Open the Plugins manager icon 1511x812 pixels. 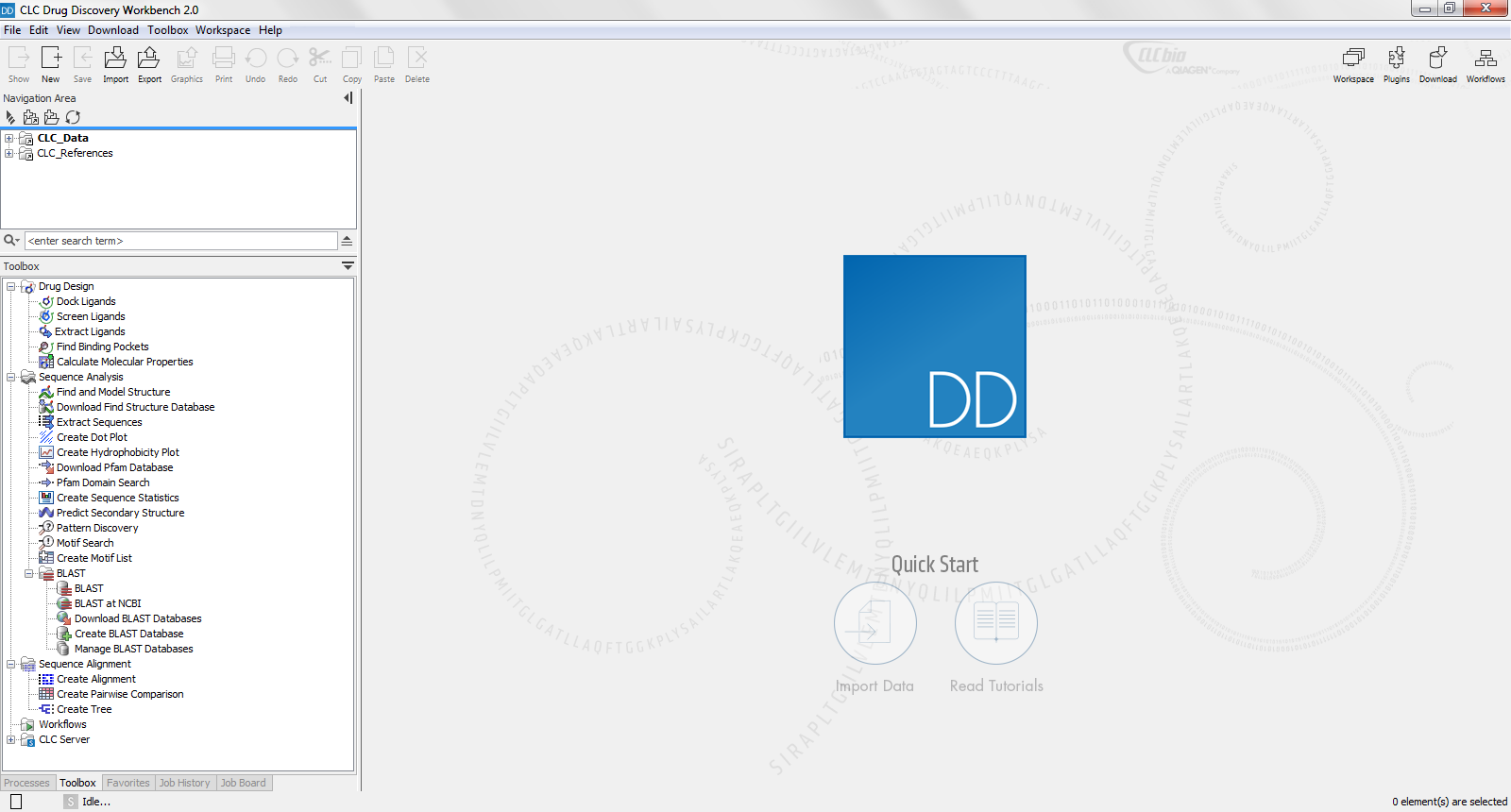click(x=1397, y=59)
